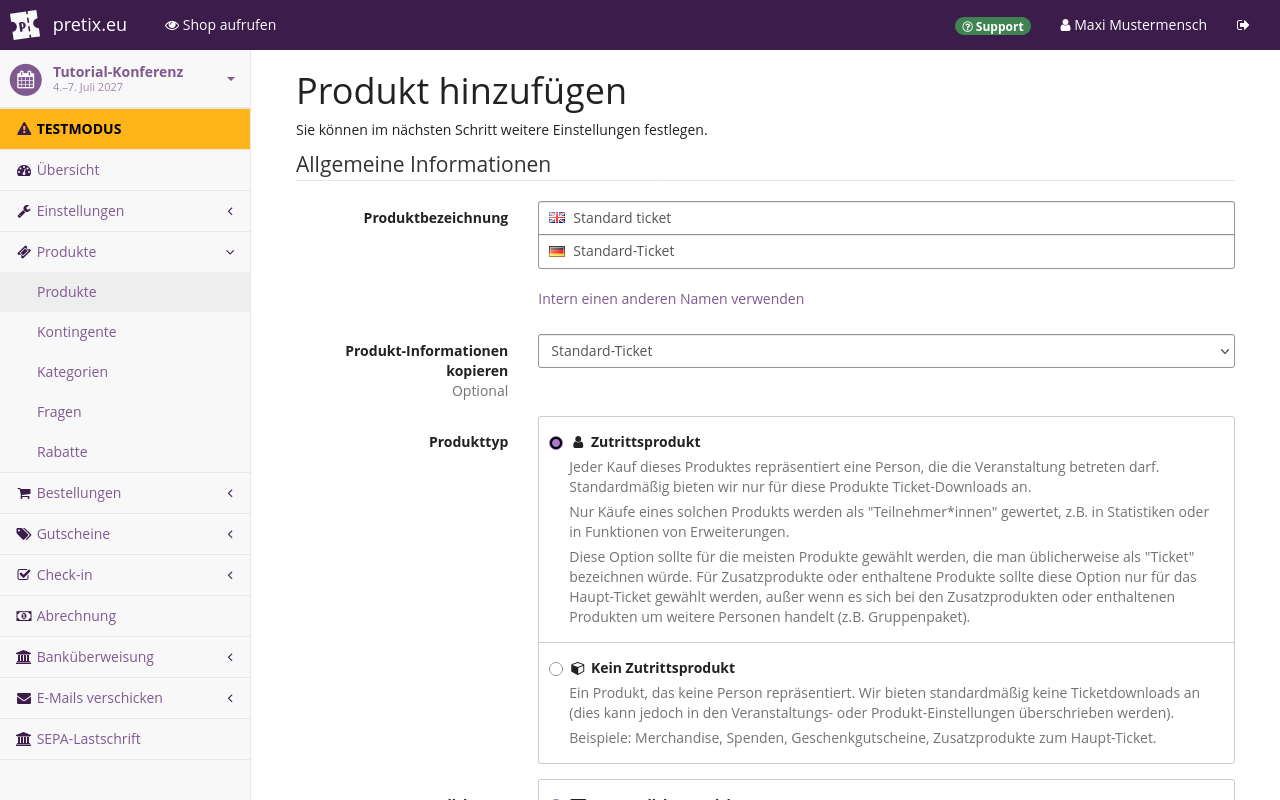Click 'Intern einen anderen Namen verwenden' link
The width and height of the screenshot is (1280, 800).
(671, 299)
